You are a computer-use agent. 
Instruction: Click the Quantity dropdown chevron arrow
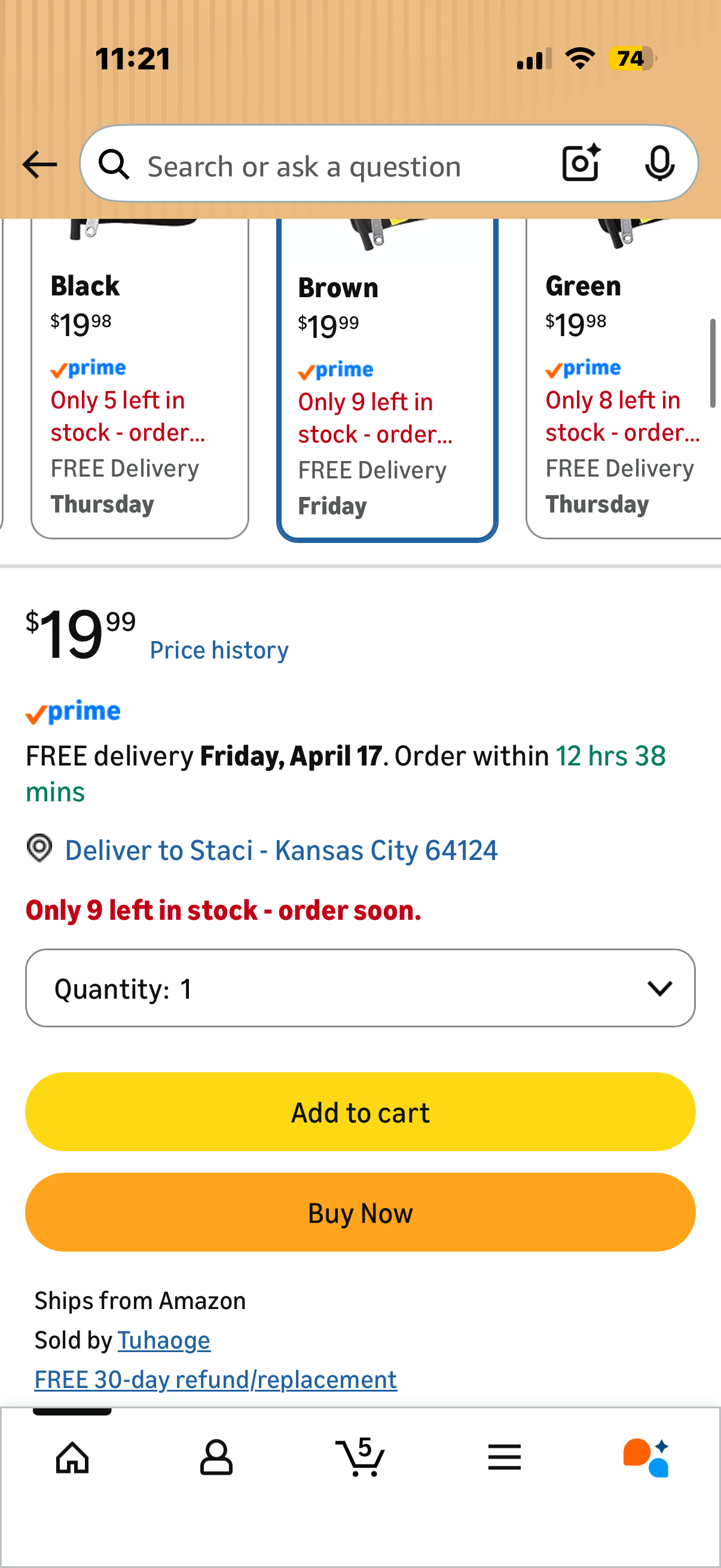659,989
